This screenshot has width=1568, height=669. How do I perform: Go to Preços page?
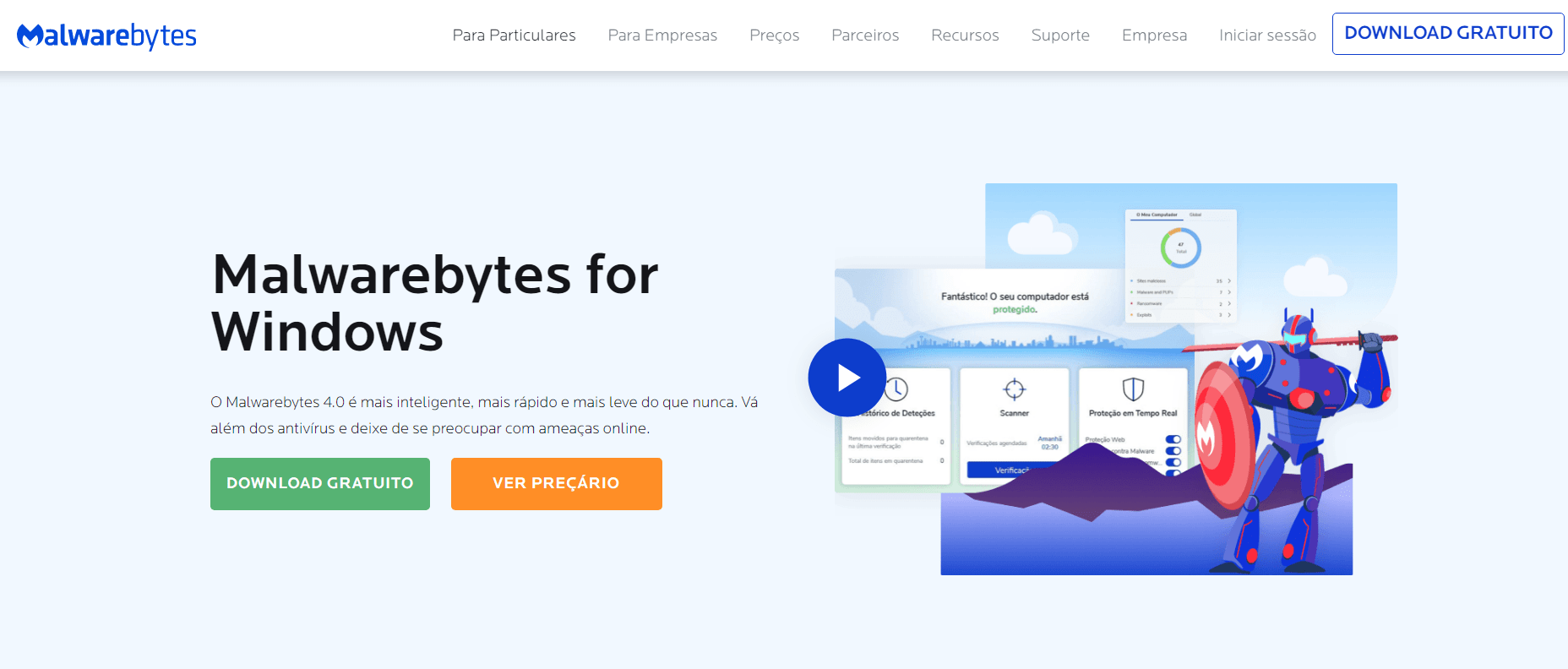point(774,35)
